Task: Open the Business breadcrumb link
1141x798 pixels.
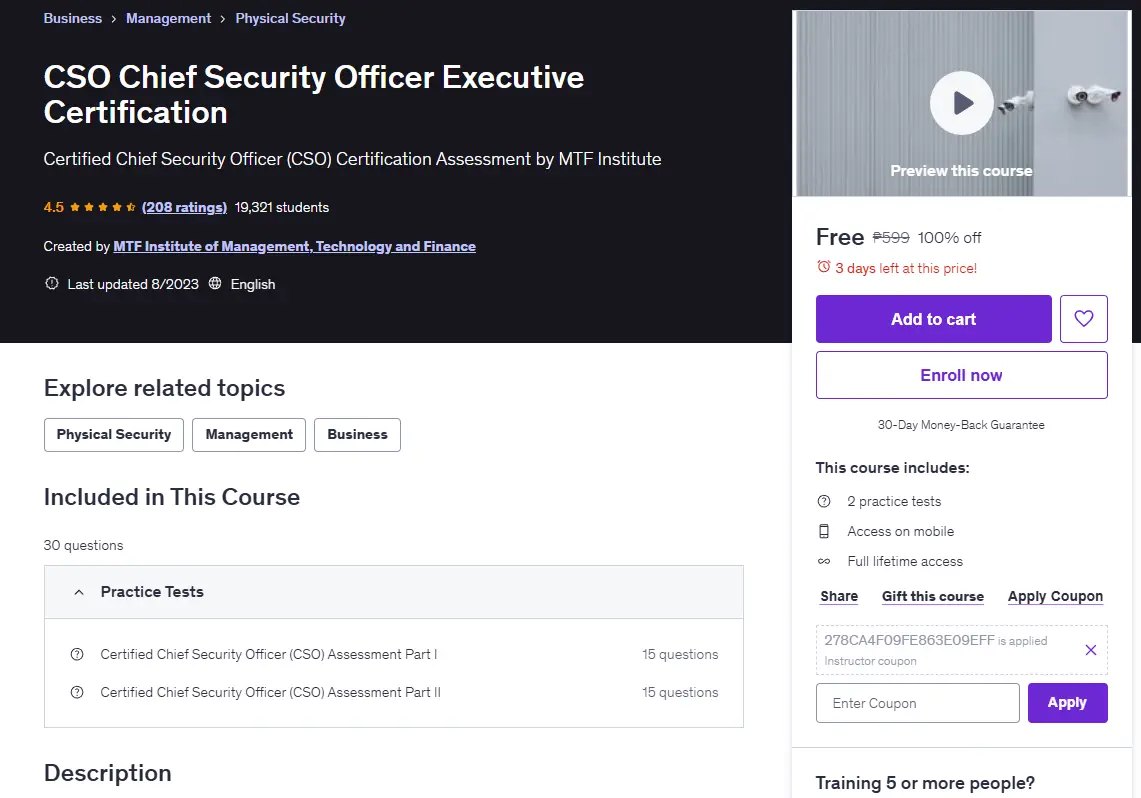Action: 73,18
